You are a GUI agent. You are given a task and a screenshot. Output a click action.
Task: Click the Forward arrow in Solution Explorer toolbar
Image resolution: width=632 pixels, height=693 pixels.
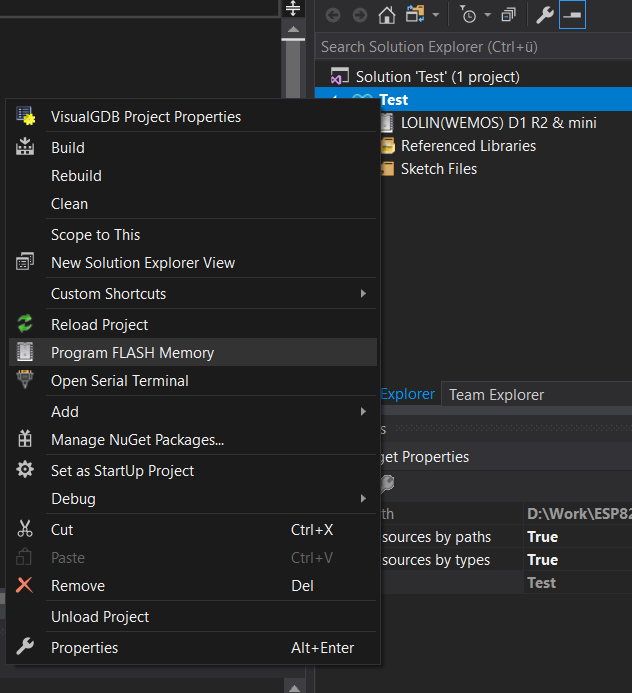tap(360, 15)
